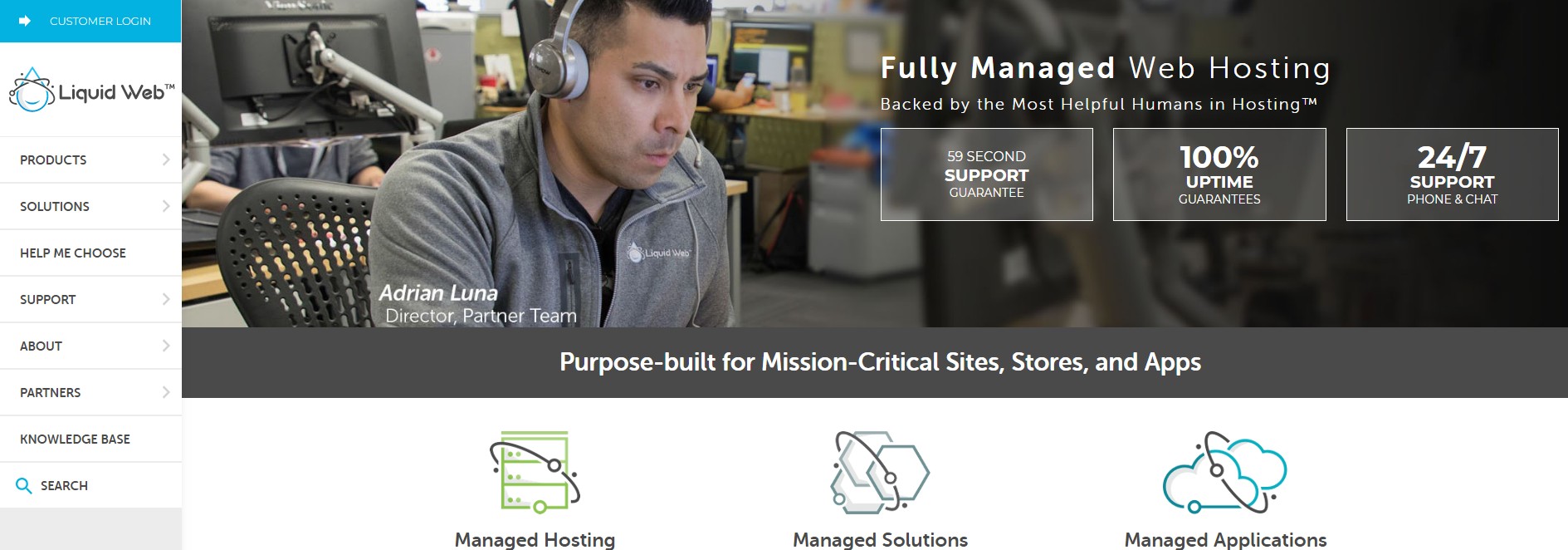Expand the Products menu chevron

tap(166, 160)
